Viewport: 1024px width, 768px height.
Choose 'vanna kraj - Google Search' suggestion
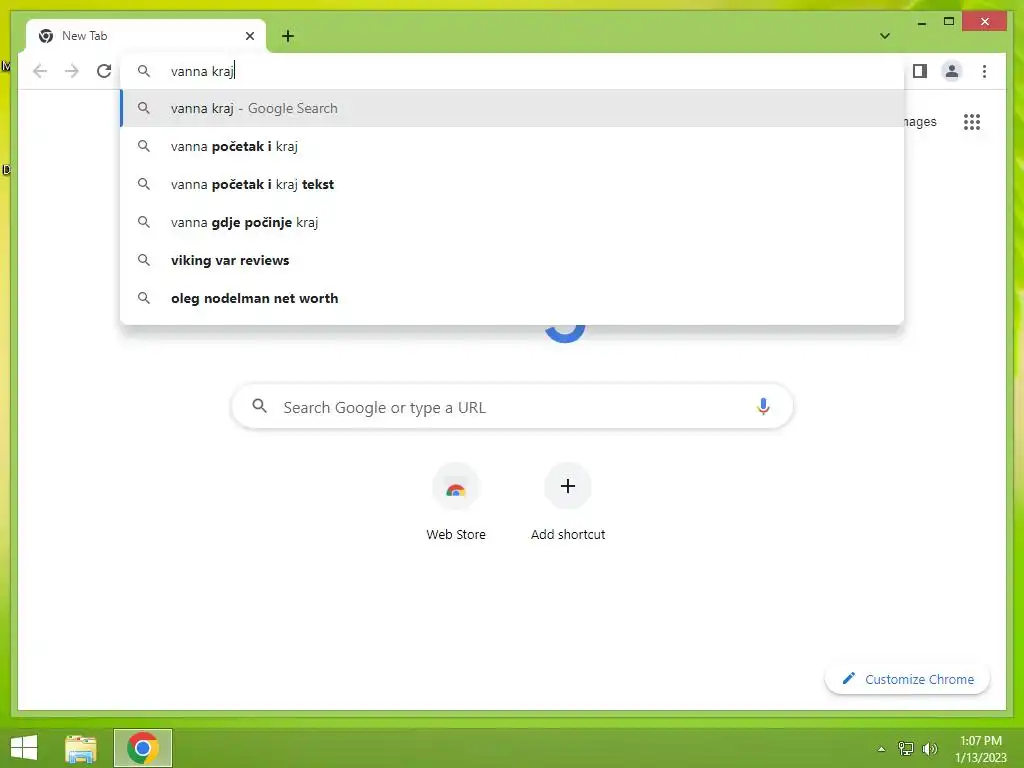(x=513, y=108)
